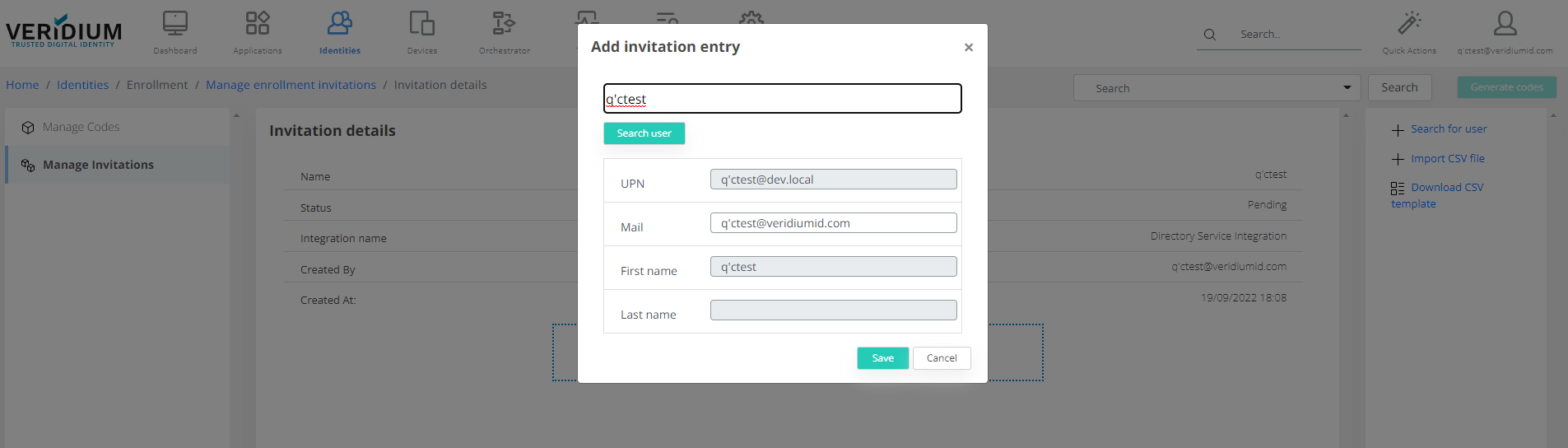
Task: Close the Add invitation entry dialog
Action: [969, 48]
